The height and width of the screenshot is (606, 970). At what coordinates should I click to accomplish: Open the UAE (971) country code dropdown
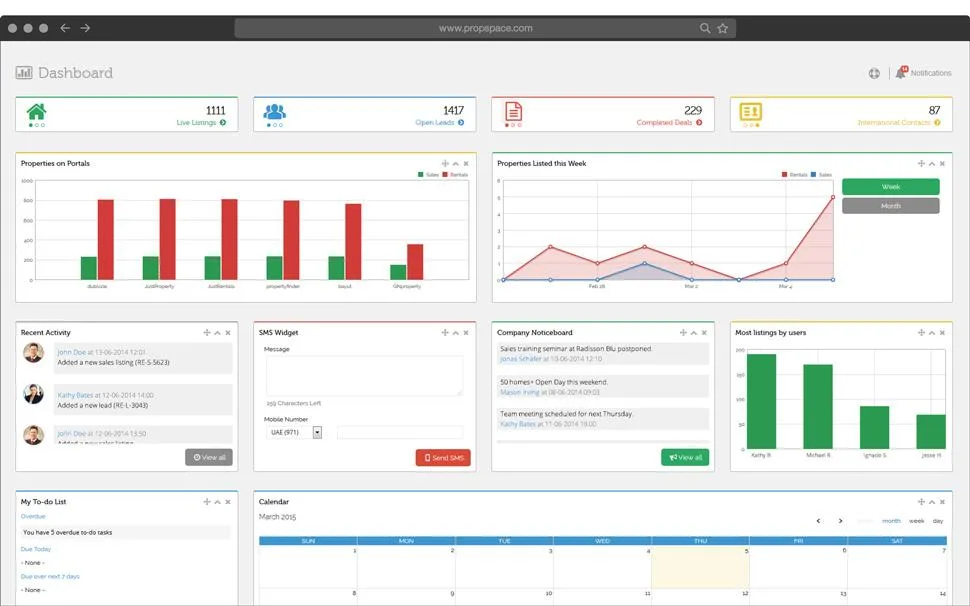coord(294,432)
